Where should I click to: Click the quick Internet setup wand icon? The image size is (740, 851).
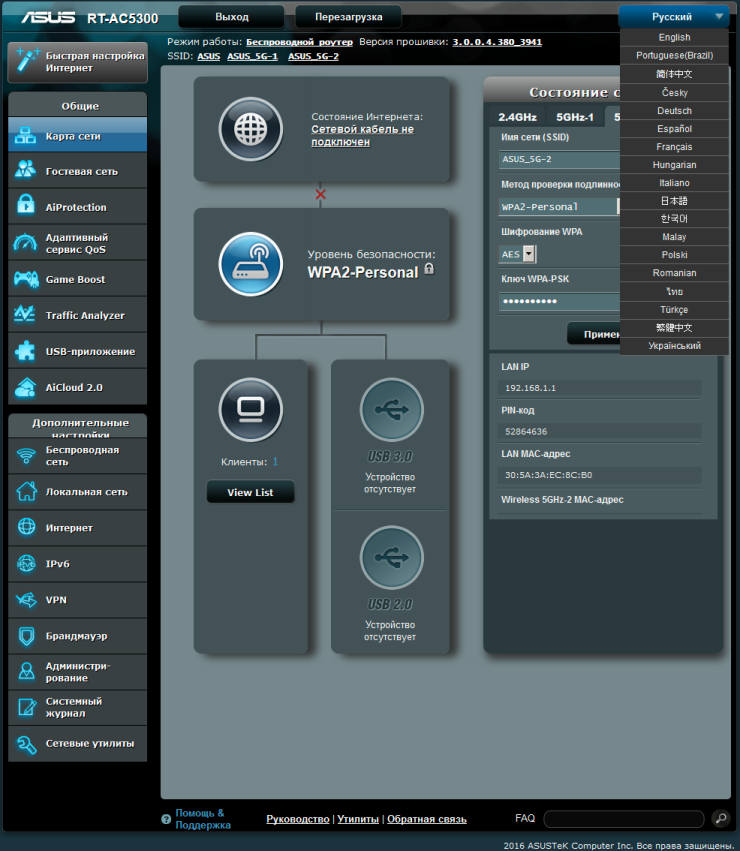27,60
